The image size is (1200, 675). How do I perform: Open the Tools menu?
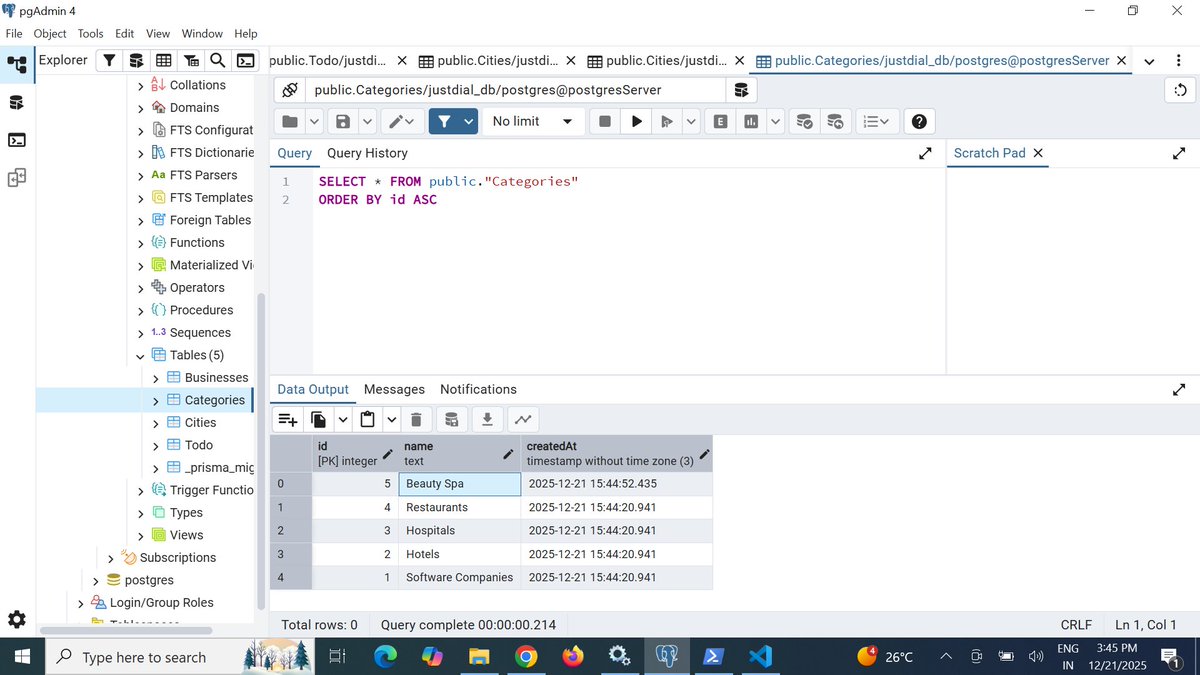click(90, 33)
